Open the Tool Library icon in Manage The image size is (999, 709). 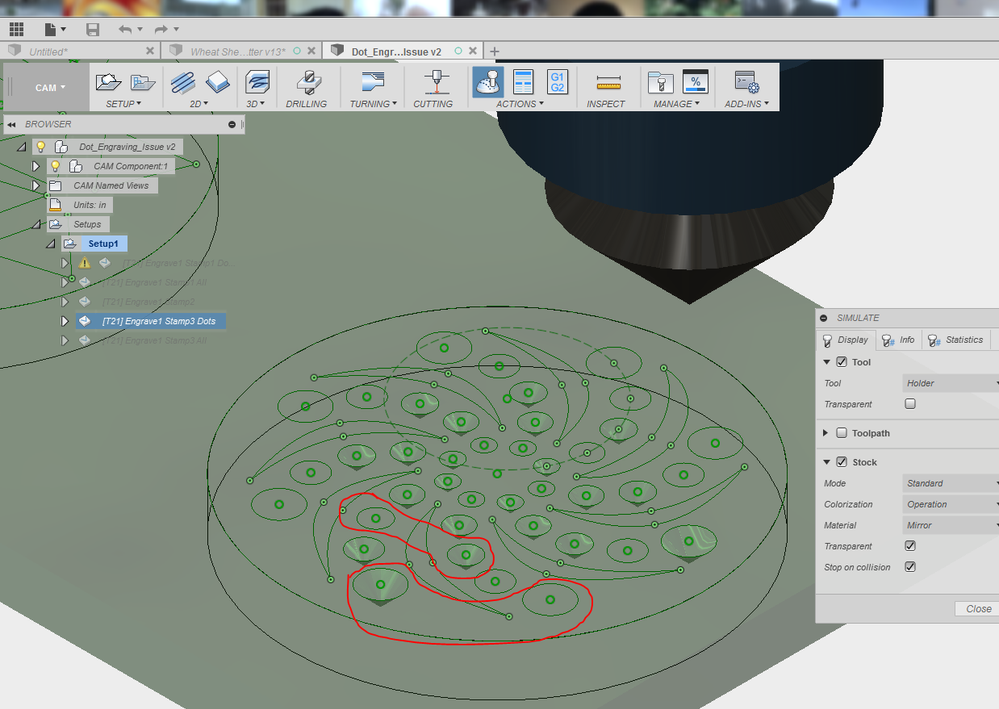pos(659,82)
